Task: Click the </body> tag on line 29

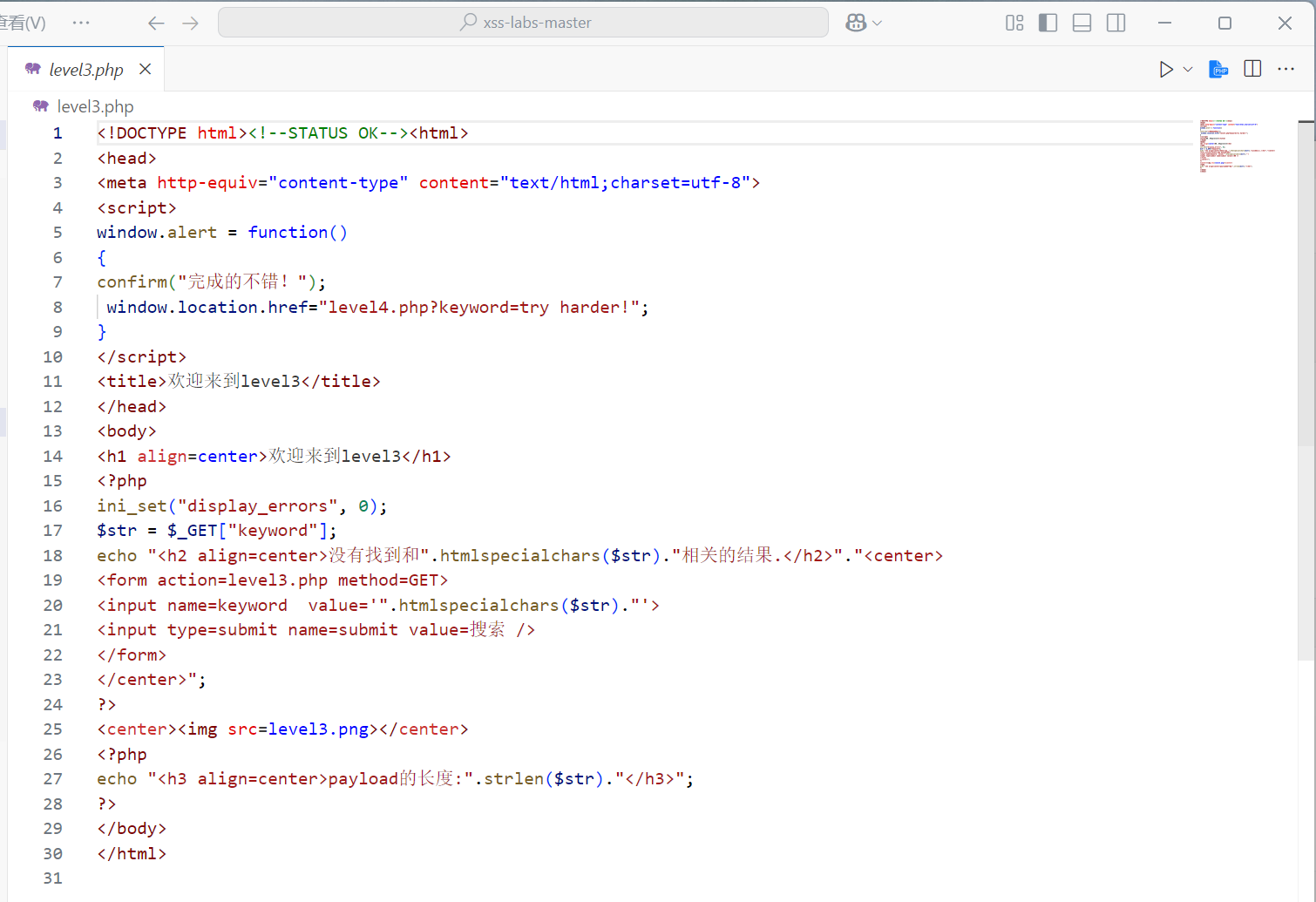Action: [x=132, y=829]
